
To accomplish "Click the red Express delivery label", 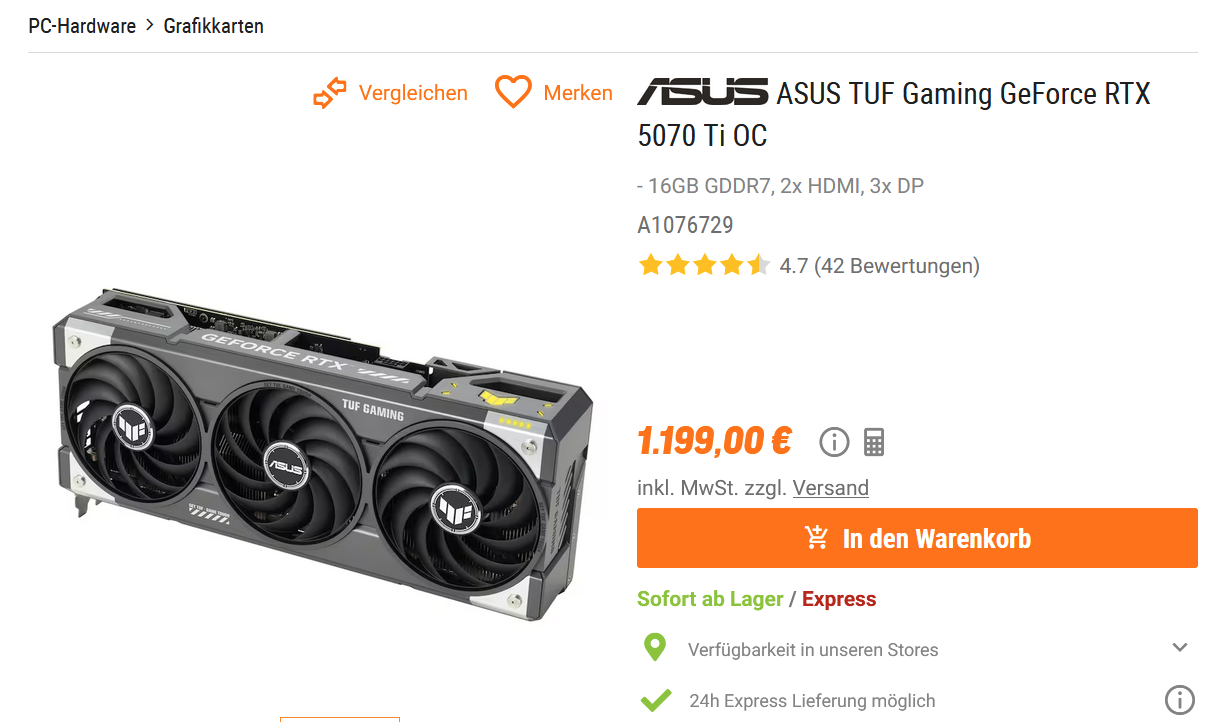I will point(839,599).
